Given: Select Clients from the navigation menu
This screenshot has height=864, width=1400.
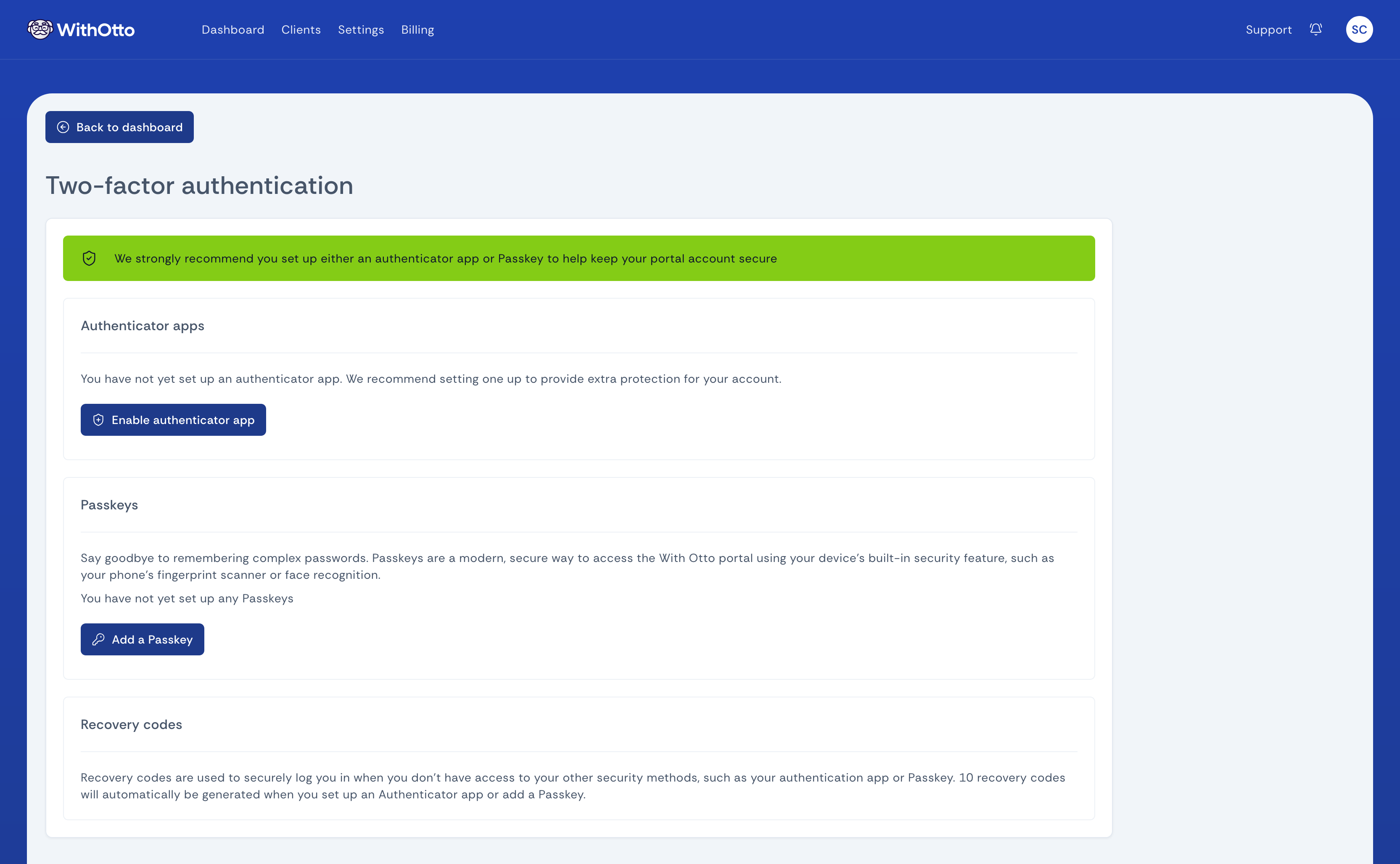Looking at the screenshot, I should [301, 30].
